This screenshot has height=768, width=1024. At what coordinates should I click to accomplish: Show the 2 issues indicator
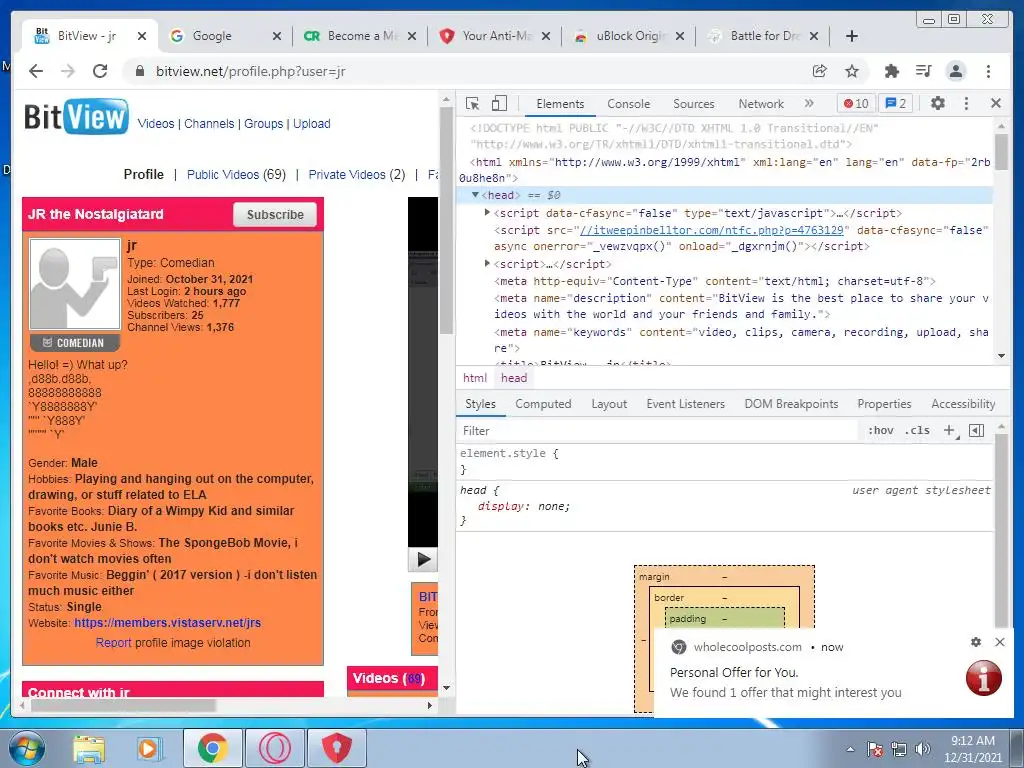tap(896, 103)
